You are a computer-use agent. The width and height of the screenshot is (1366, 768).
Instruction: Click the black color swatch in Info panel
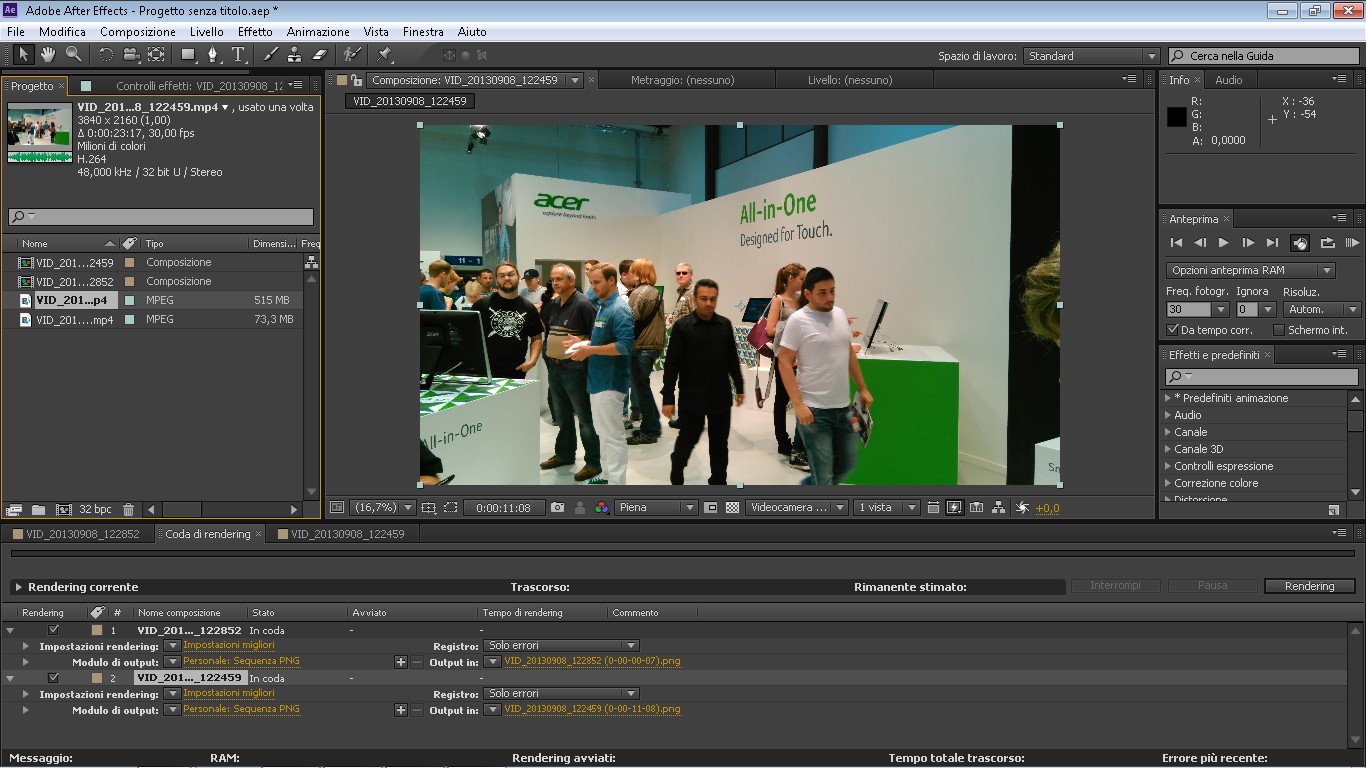coord(1176,118)
